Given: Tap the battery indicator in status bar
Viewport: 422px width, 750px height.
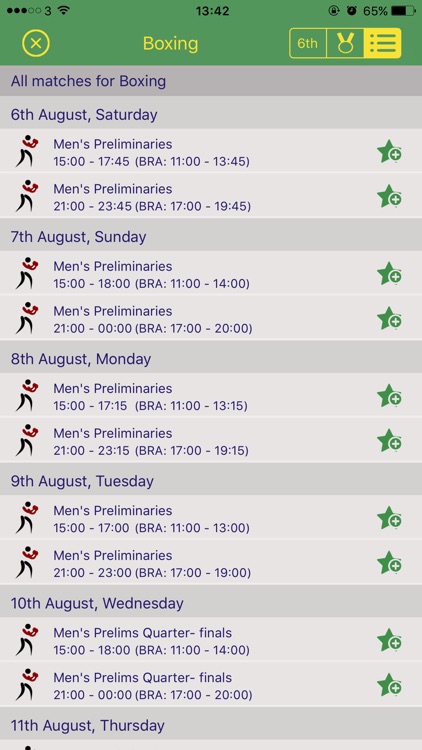Looking at the screenshot, I should coord(403,11).
